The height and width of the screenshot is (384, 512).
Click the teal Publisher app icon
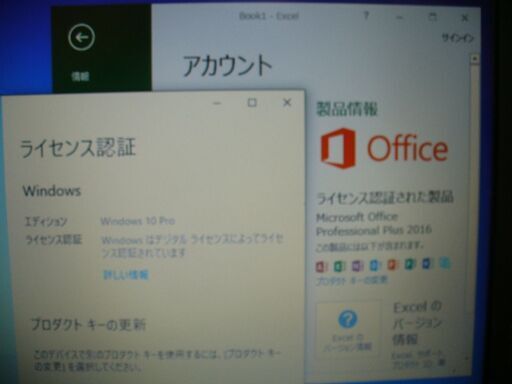[410, 264]
